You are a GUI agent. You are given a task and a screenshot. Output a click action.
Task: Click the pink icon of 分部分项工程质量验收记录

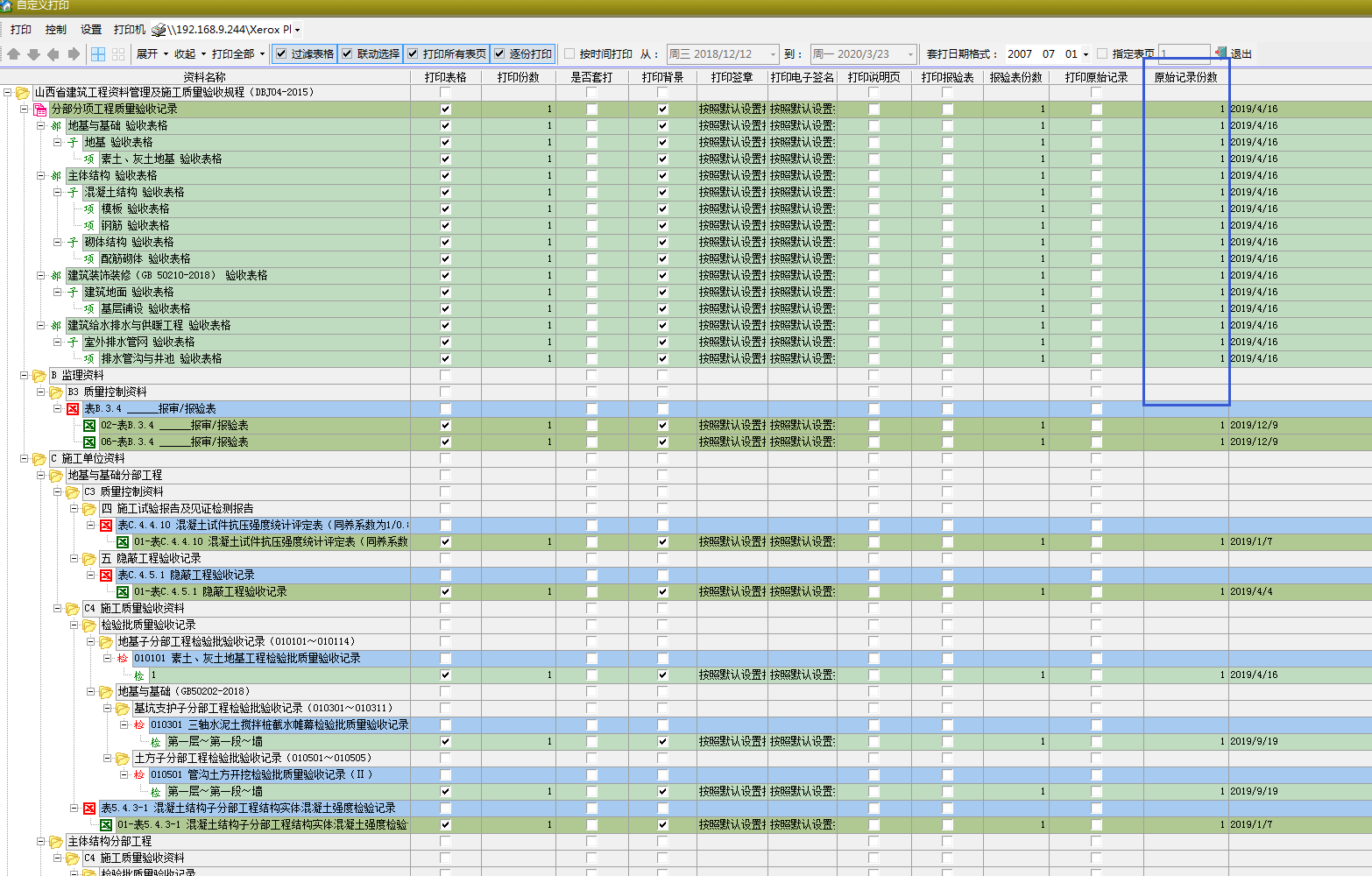click(39, 109)
